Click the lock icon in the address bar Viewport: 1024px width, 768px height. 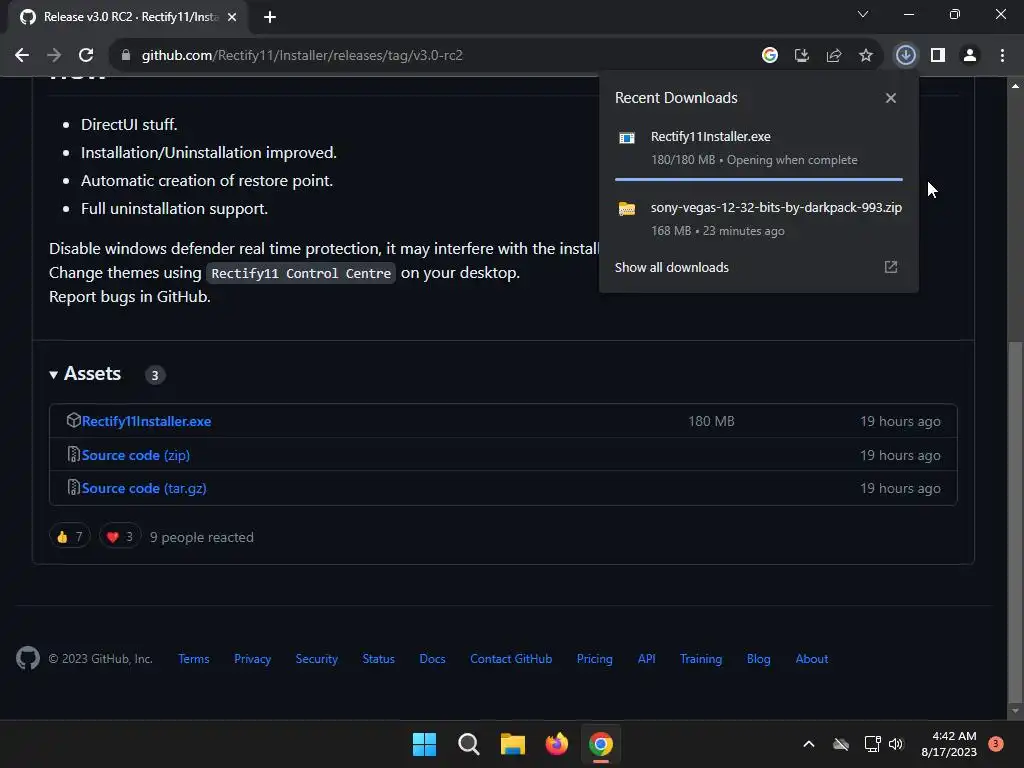tap(126, 56)
